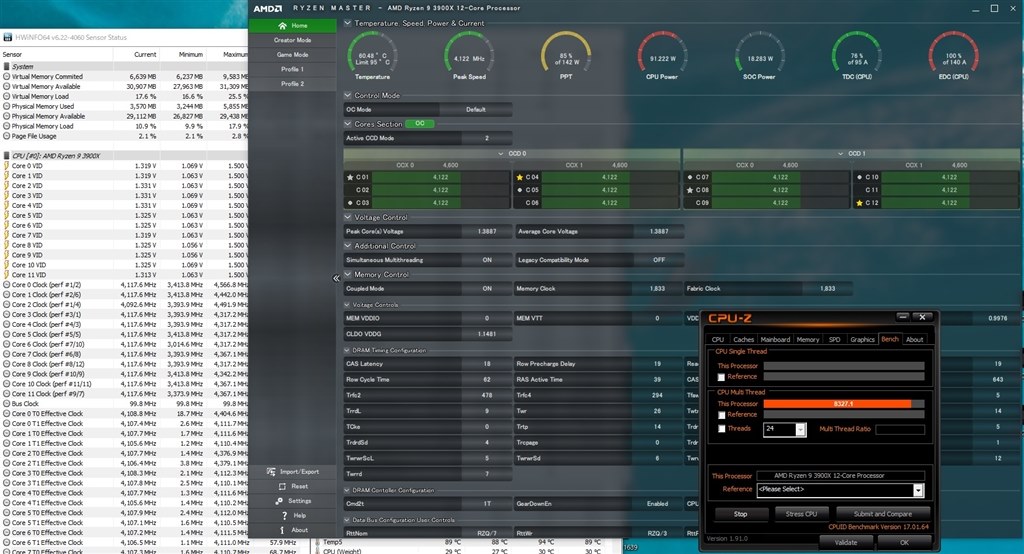Click the About info icon in Ryzen Master
This screenshot has width=1024, height=554.
pos(282,530)
